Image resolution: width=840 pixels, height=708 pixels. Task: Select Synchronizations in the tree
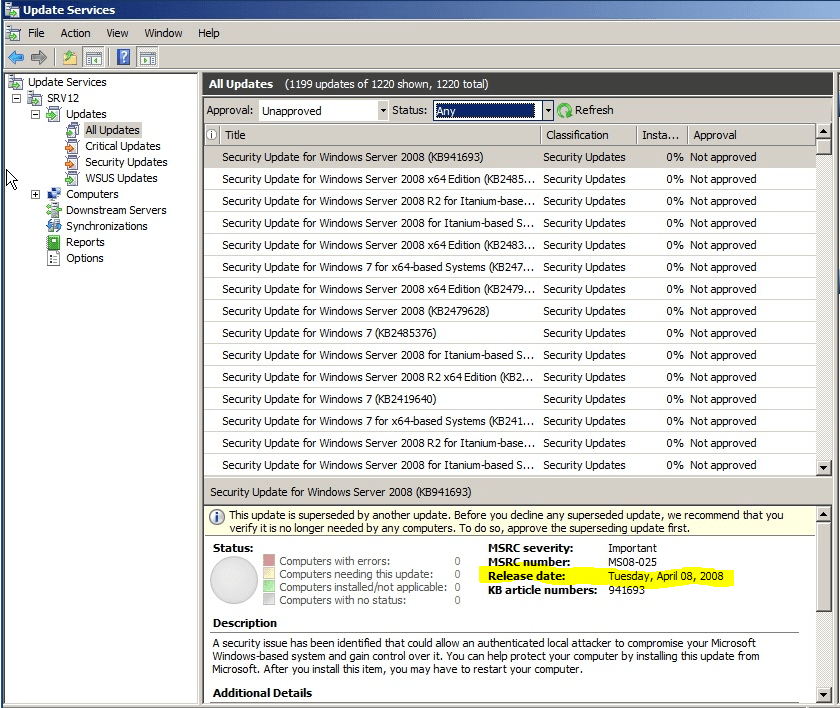tap(107, 226)
